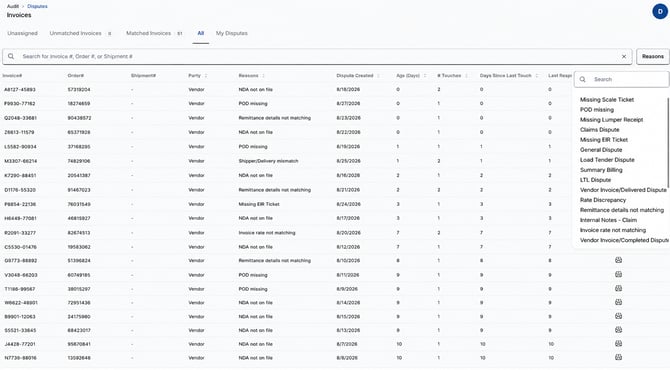Image resolution: width=670 pixels, height=370 pixels.
Task: Click the Order# column header
Action: (76, 76)
